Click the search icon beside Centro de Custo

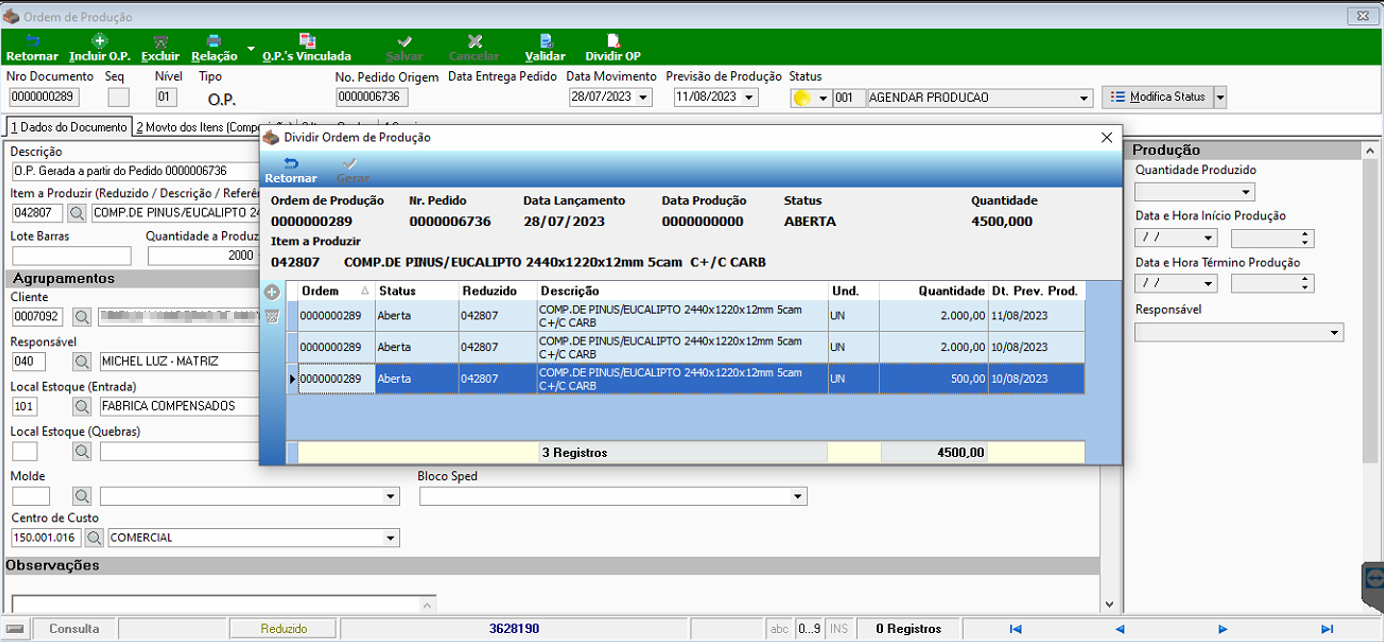tap(94, 538)
